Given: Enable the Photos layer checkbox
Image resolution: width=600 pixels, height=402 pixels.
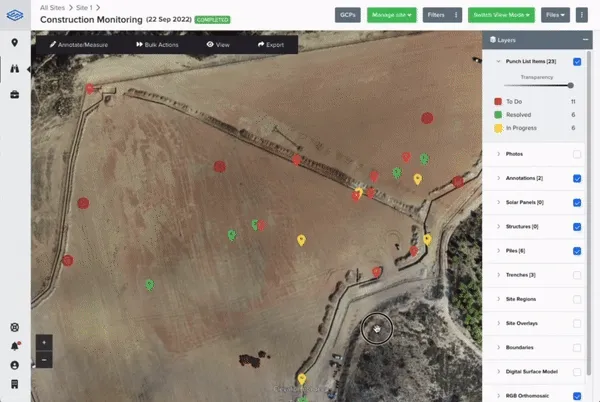Looking at the screenshot, I should pos(577,154).
